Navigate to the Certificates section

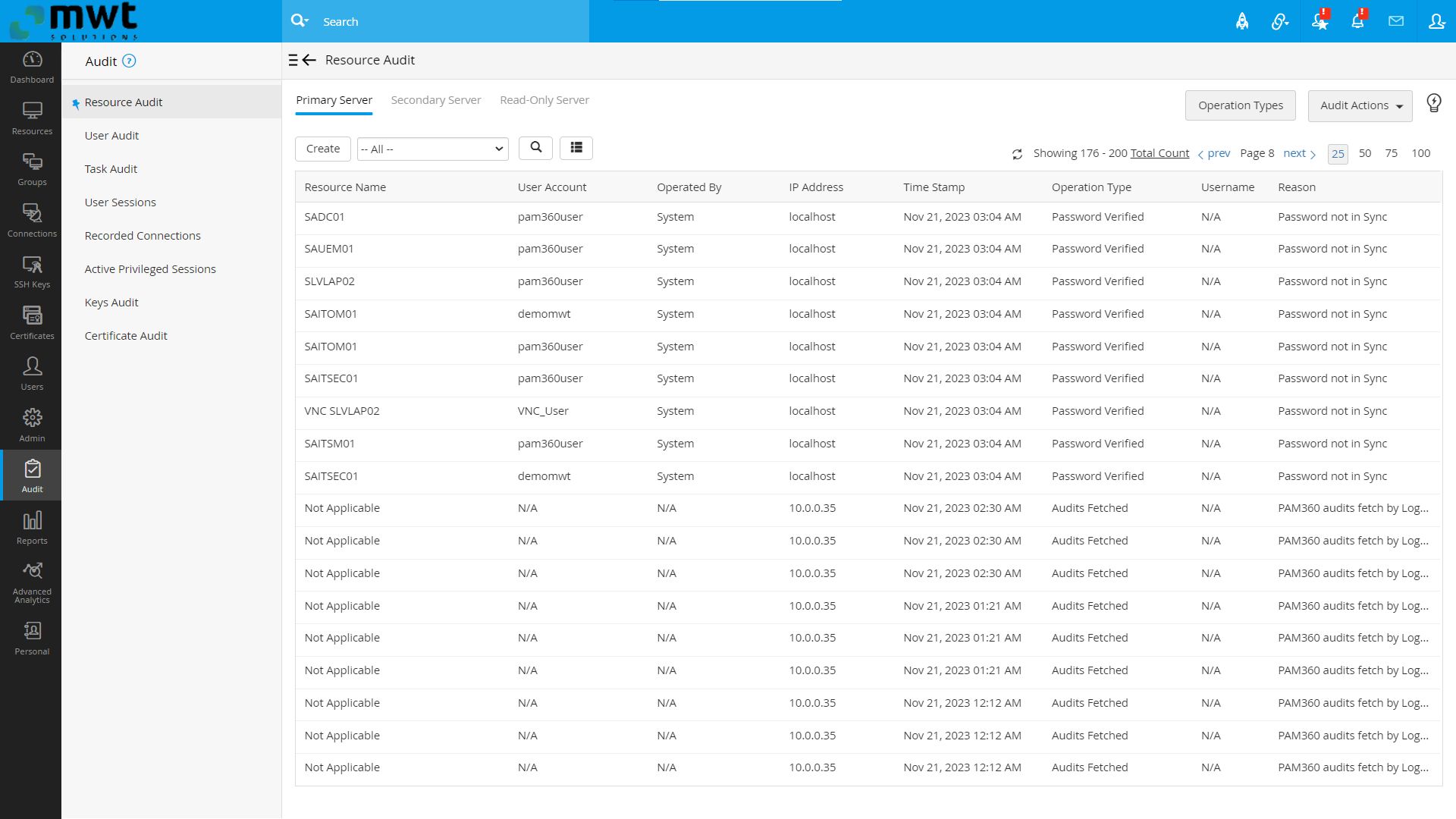click(32, 322)
